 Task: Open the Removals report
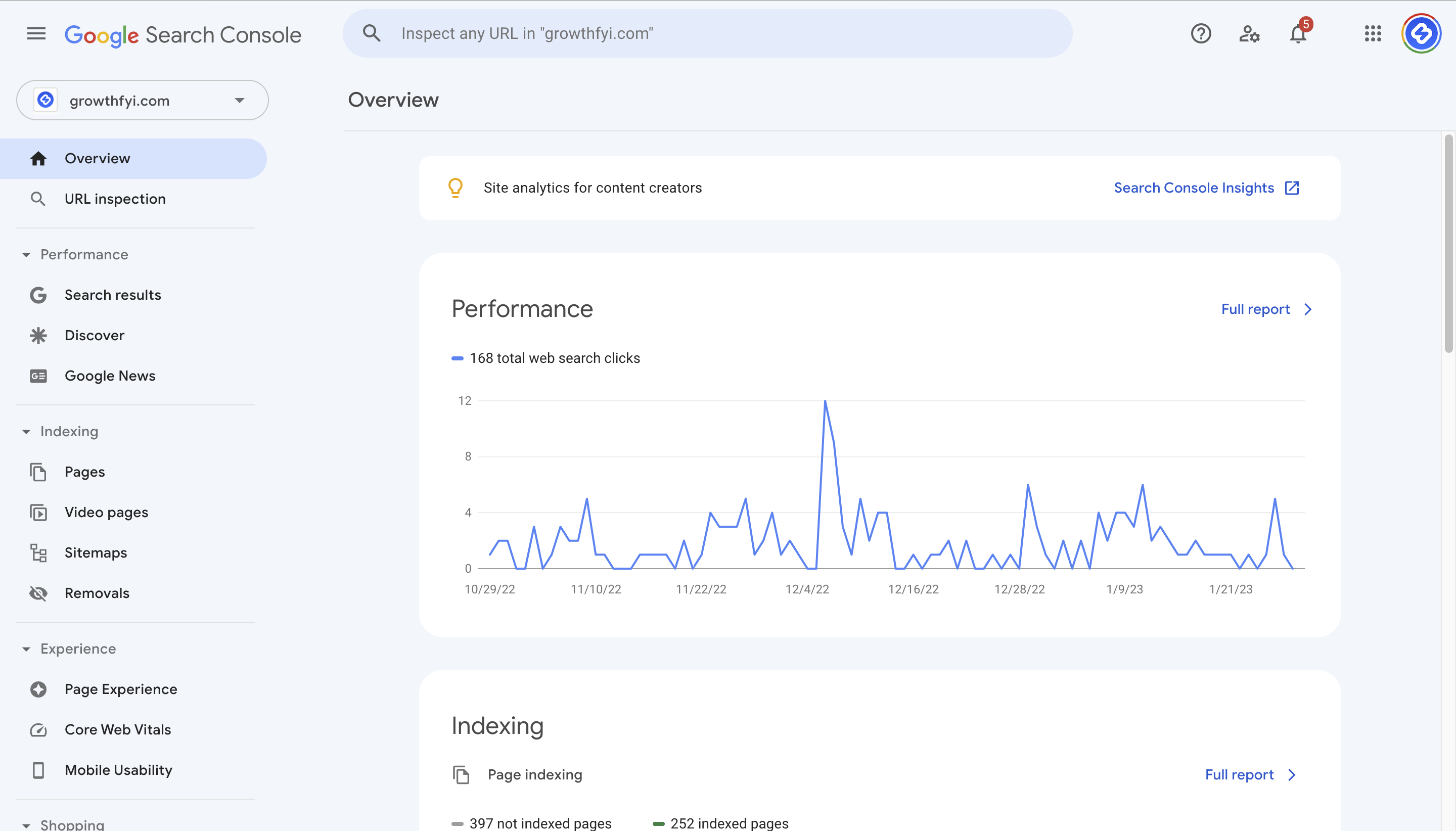97,593
